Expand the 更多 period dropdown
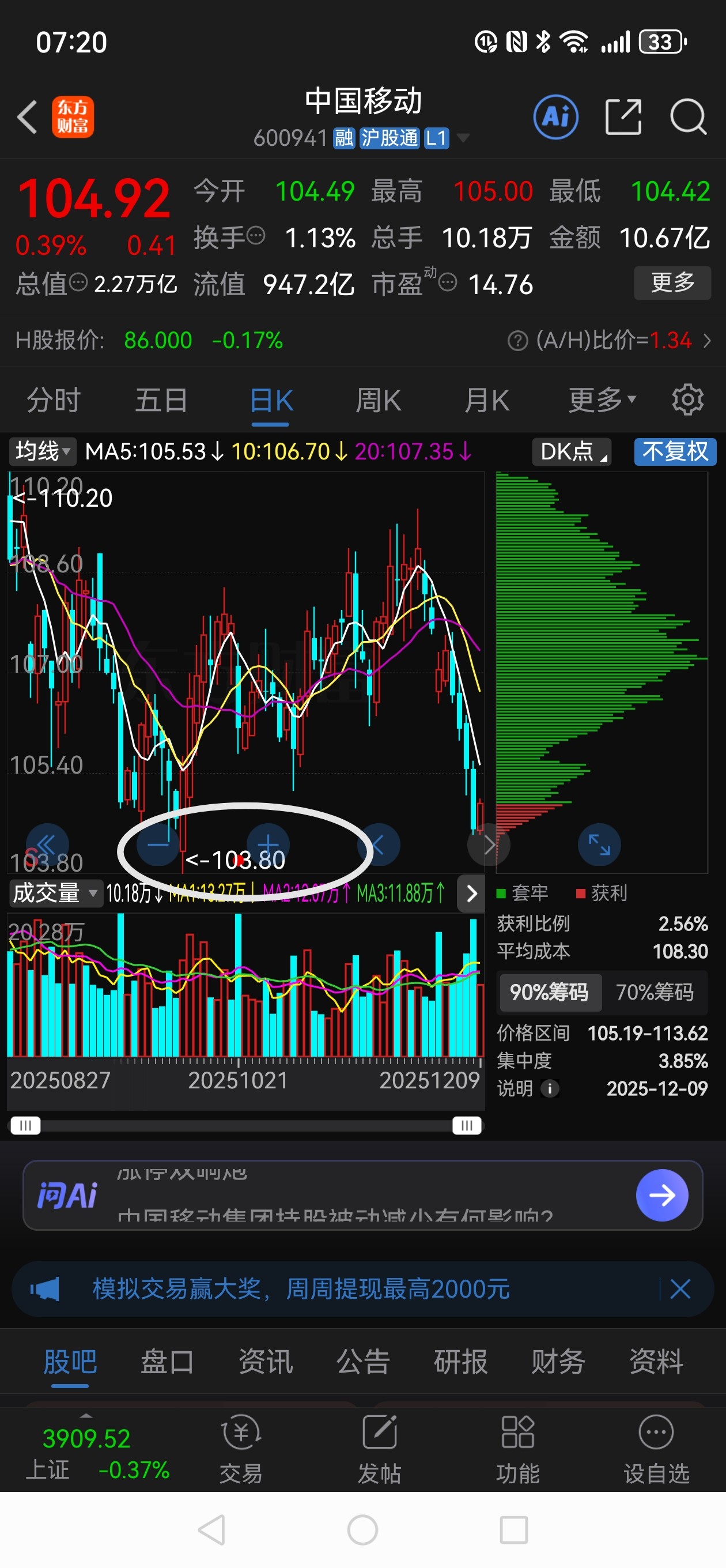This screenshot has width=726, height=1568. tap(602, 400)
